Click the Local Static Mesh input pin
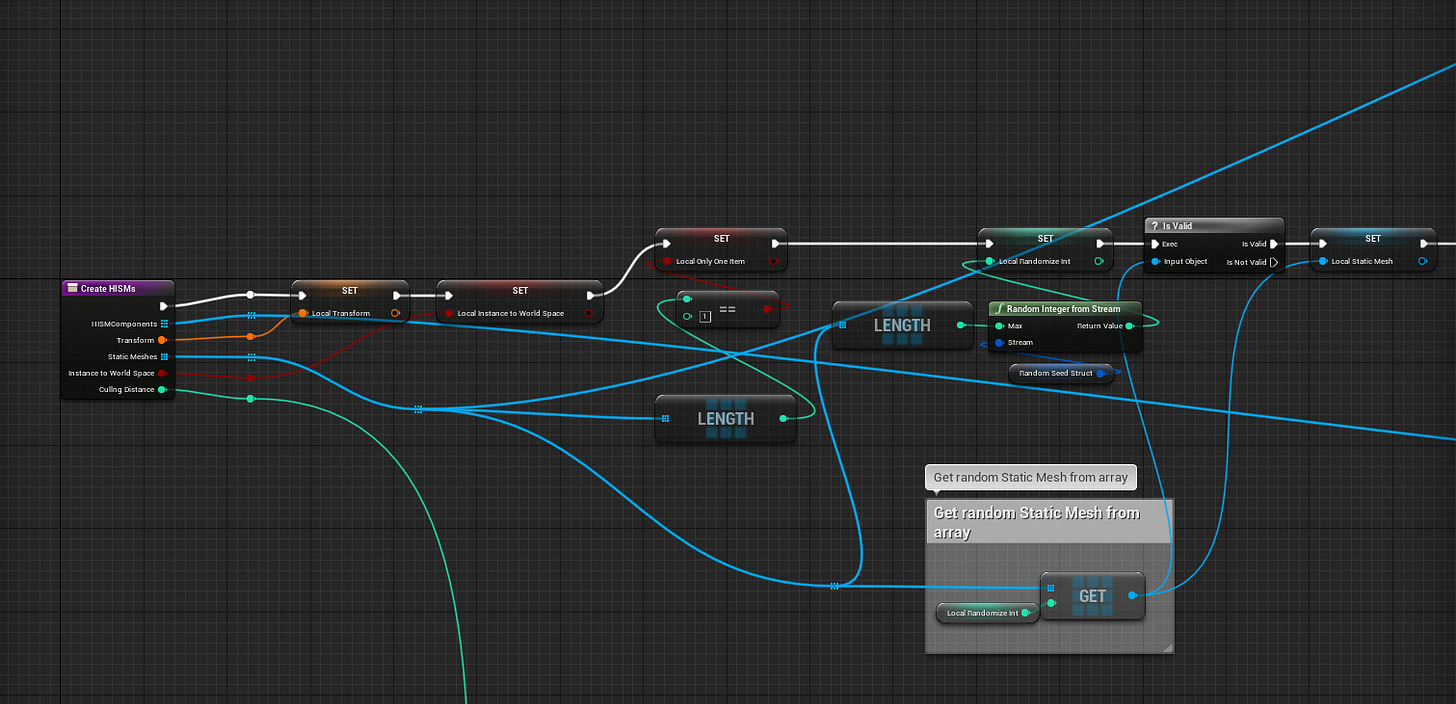Viewport: 1456px width, 704px height. pyautogui.click(x=1323, y=261)
